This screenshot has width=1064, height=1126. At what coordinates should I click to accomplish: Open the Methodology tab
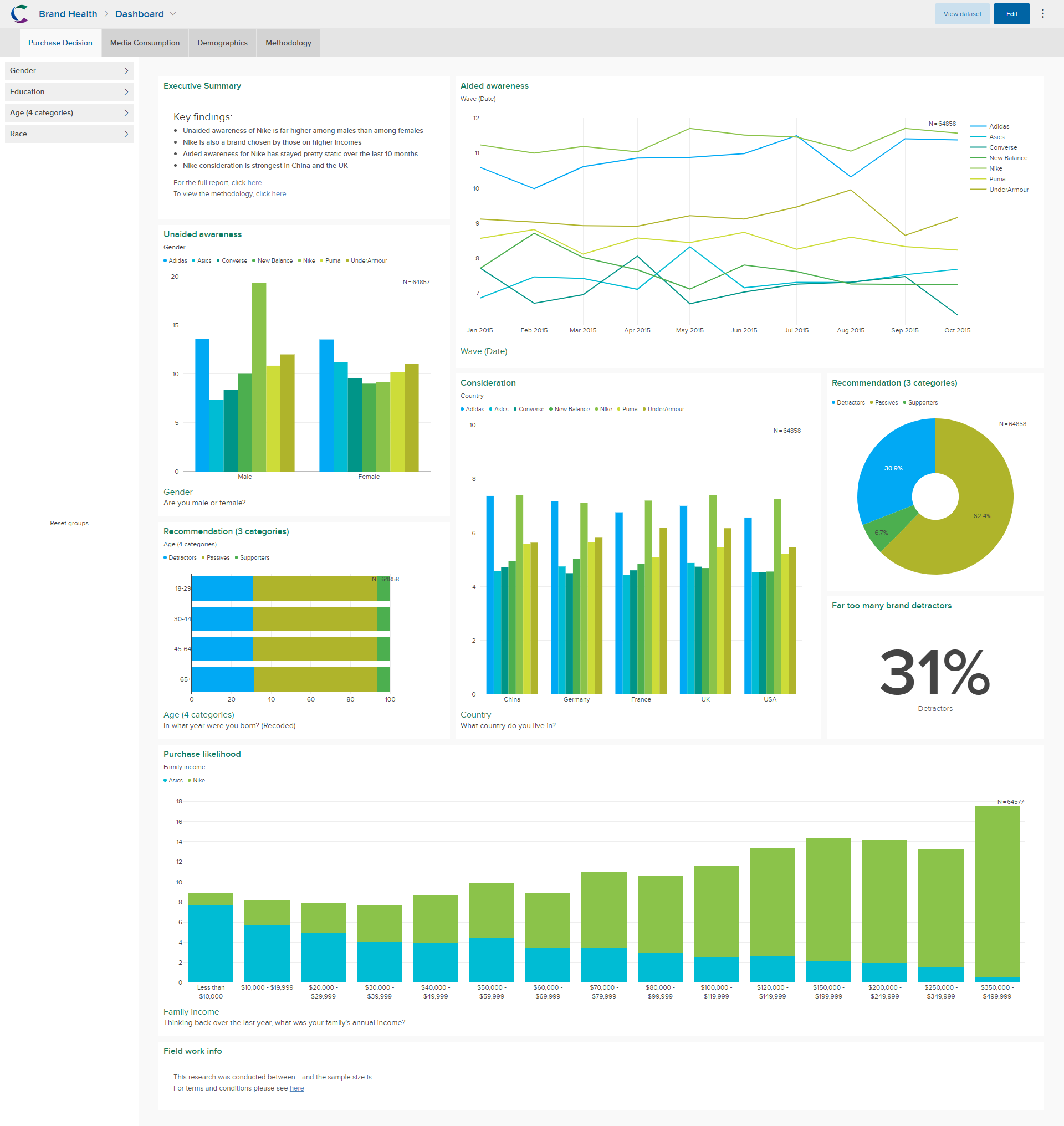[x=288, y=43]
